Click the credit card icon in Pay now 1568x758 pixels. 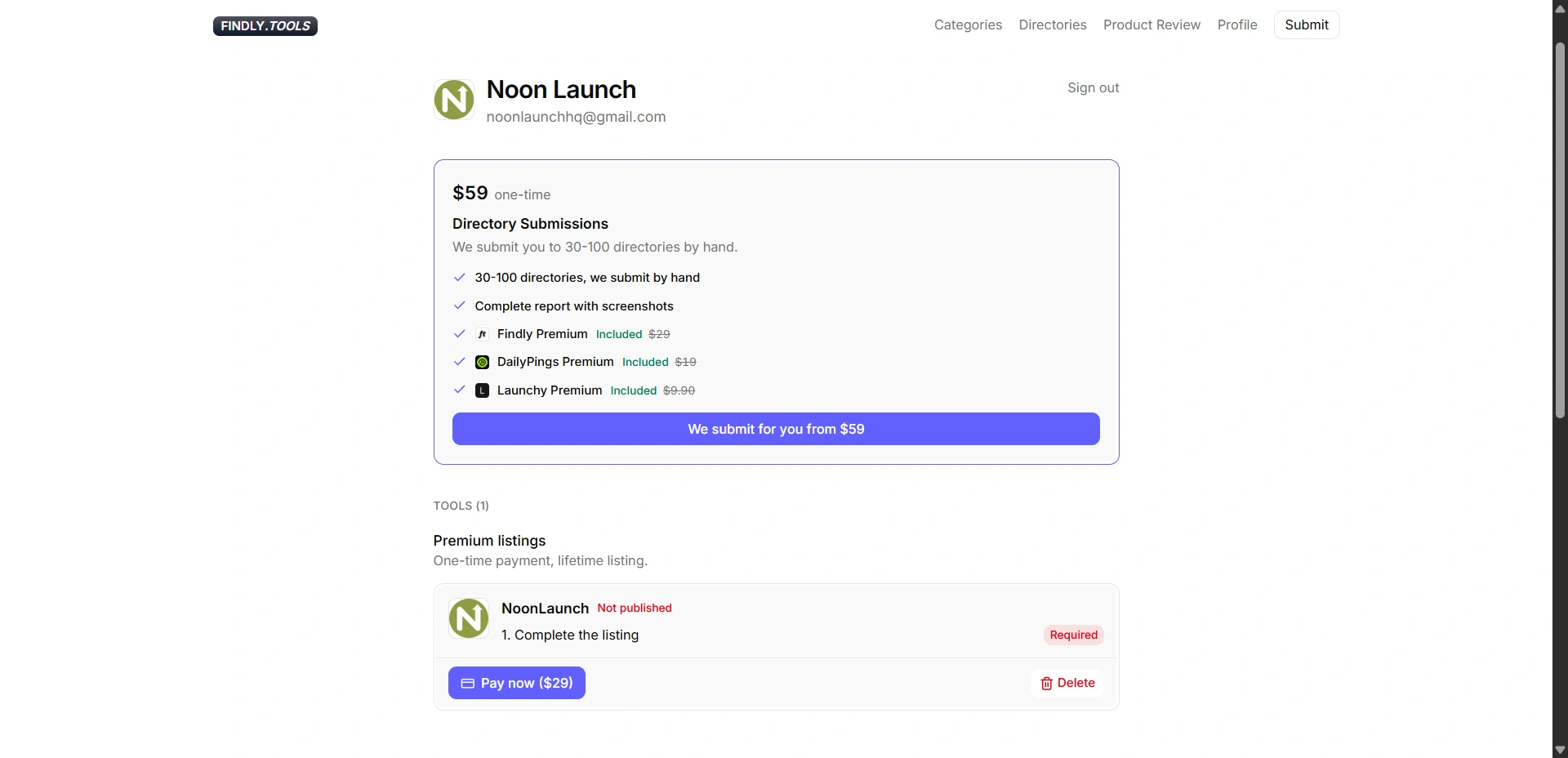click(468, 684)
